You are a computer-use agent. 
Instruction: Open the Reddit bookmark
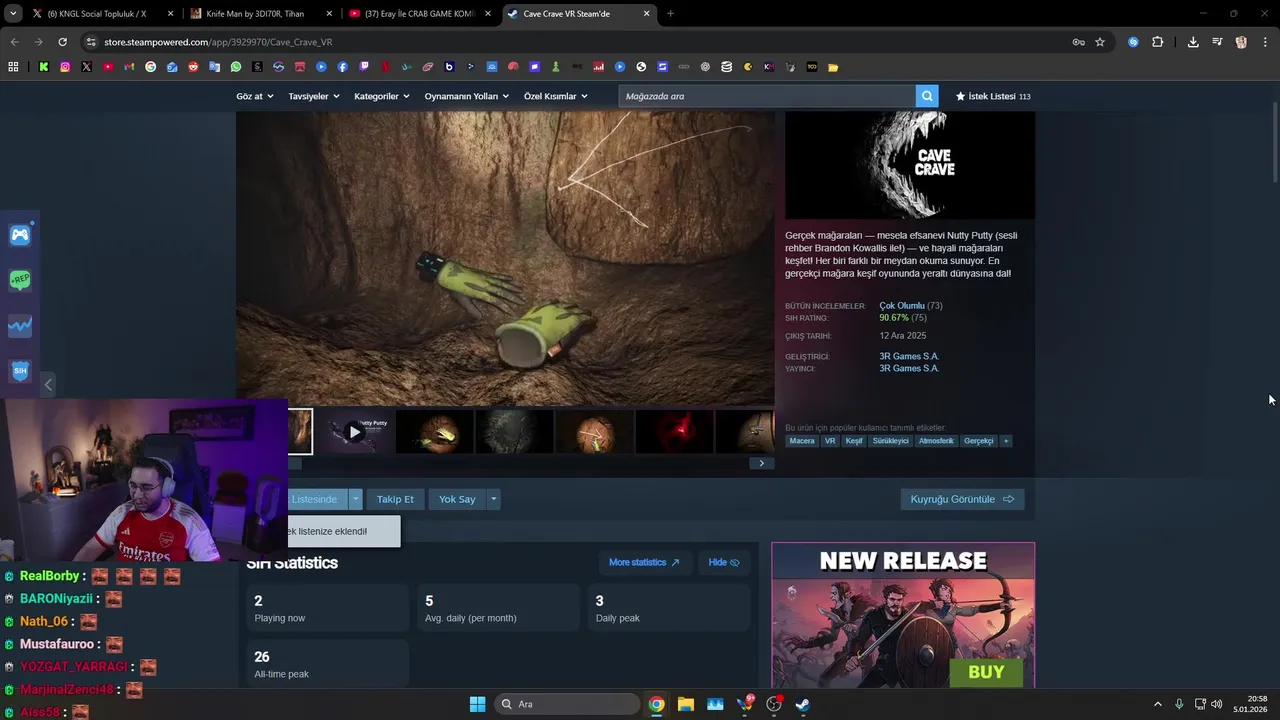193,67
